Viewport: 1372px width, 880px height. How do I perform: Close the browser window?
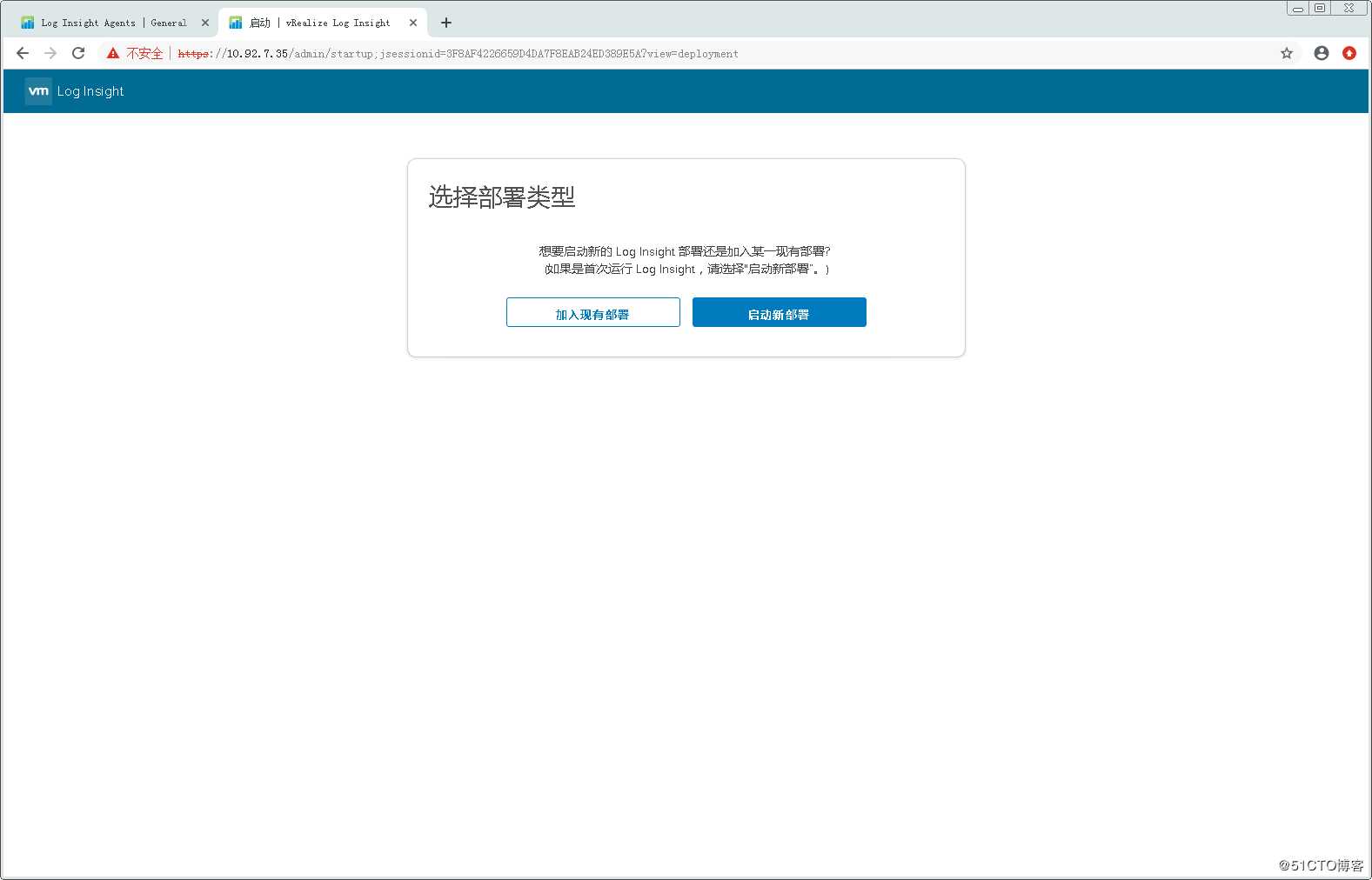pyautogui.click(x=1349, y=9)
